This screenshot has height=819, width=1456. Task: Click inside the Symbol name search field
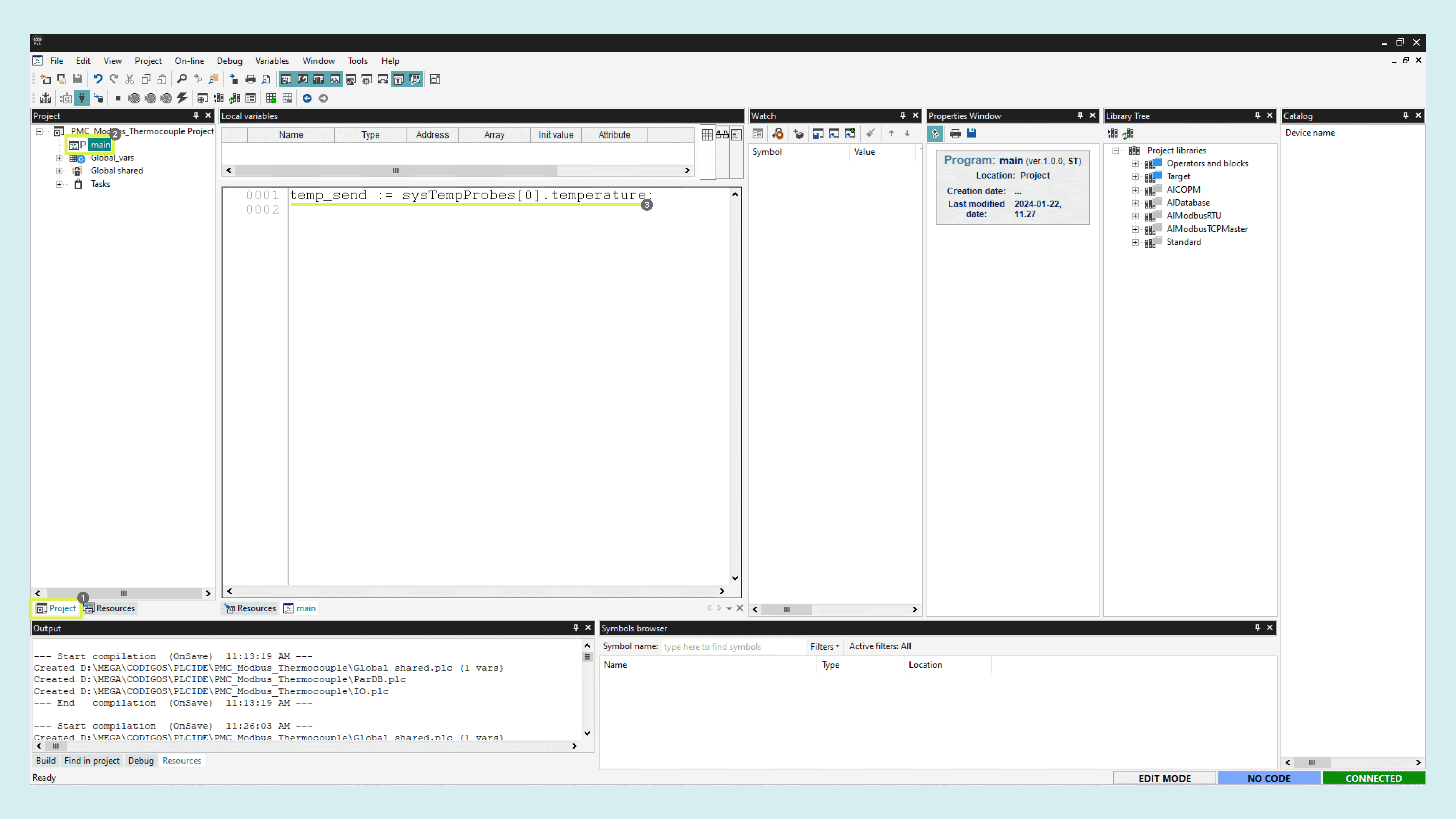pyautogui.click(x=729, y=646)
